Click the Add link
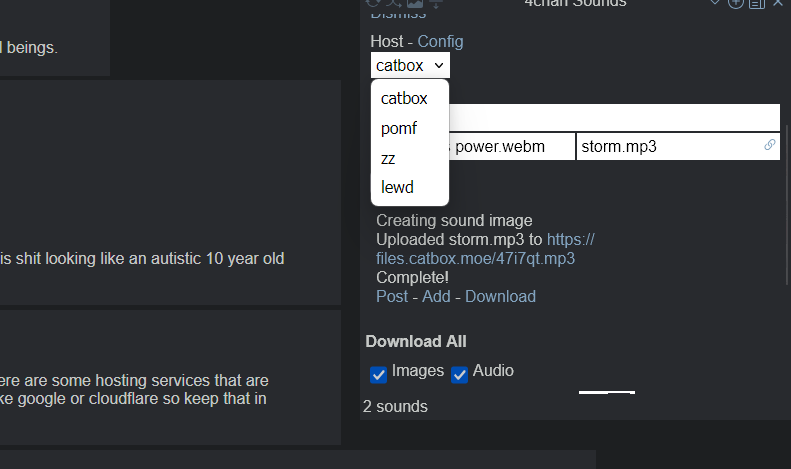791x469 pixels. (436, 297)
